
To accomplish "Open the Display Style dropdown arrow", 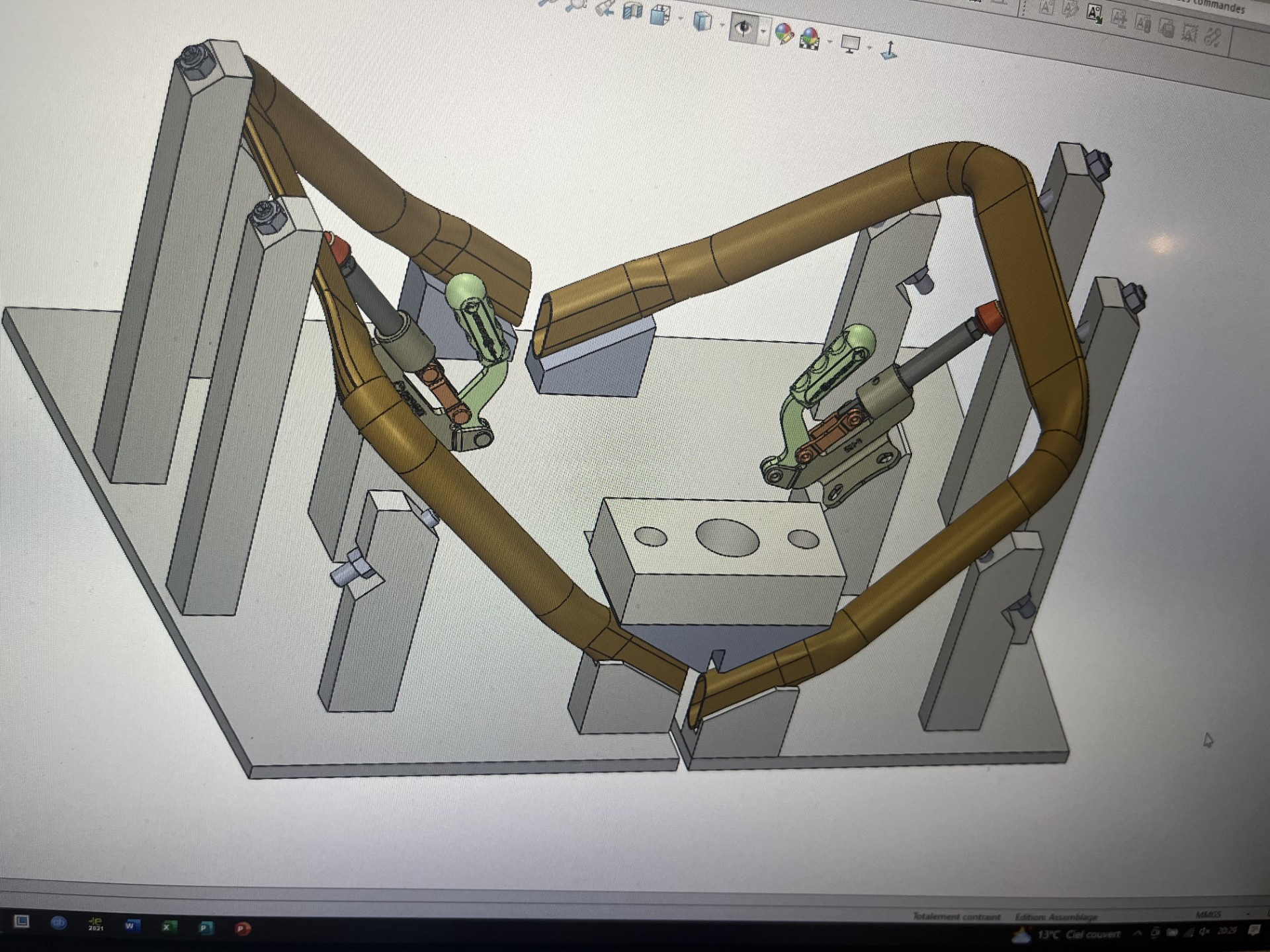I will point(722,25).
